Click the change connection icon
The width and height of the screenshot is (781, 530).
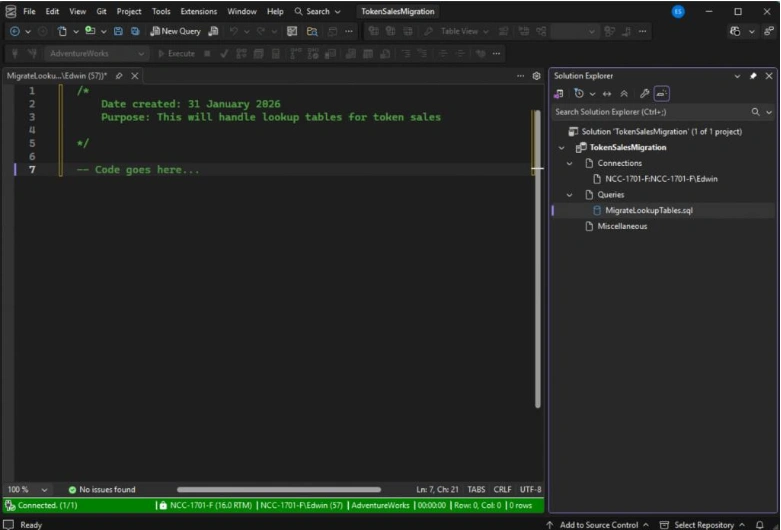pyautogui.click(x=32, y=53)
